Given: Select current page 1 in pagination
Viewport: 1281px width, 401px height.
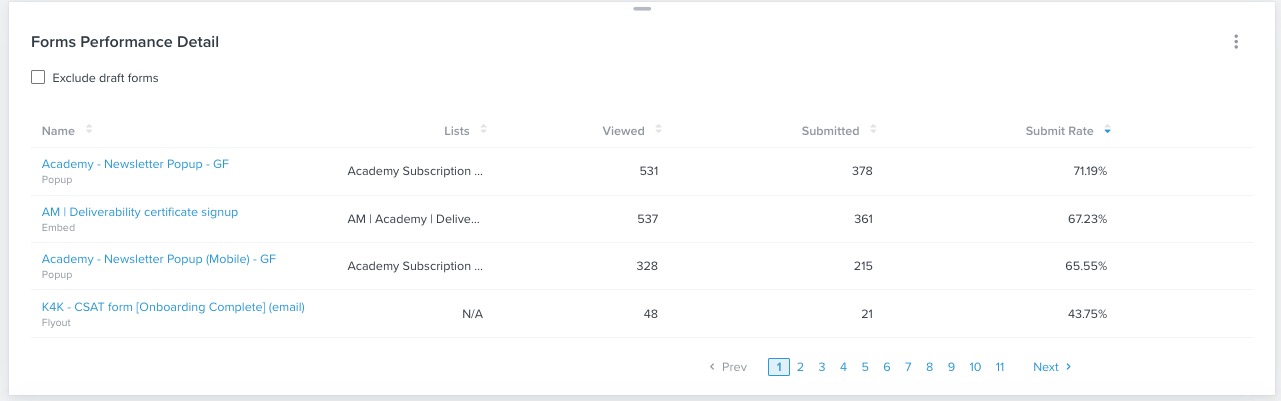Looking at the screenshot, I should click(778, 367).
